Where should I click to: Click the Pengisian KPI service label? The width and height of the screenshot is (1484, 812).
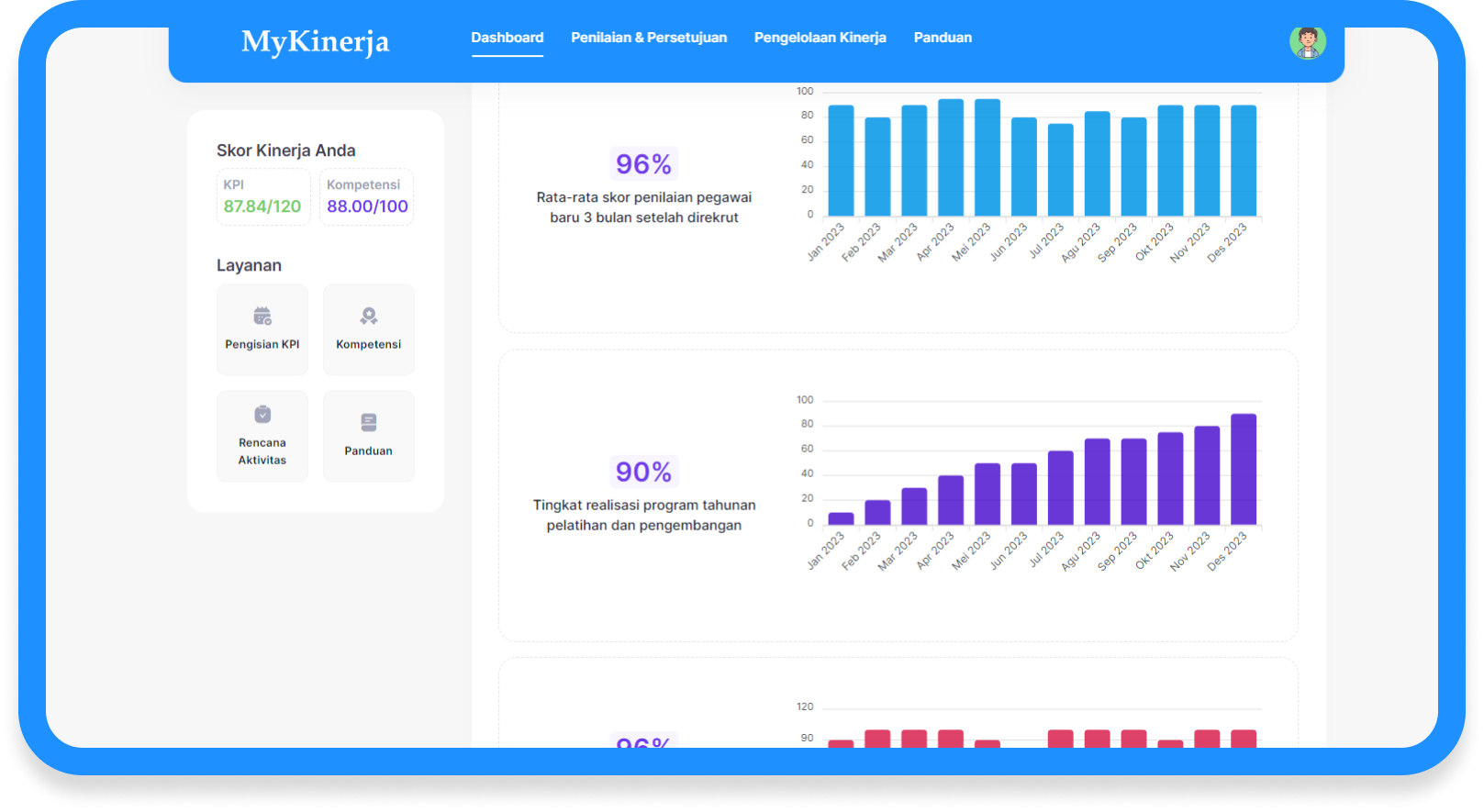pos(262,345)
